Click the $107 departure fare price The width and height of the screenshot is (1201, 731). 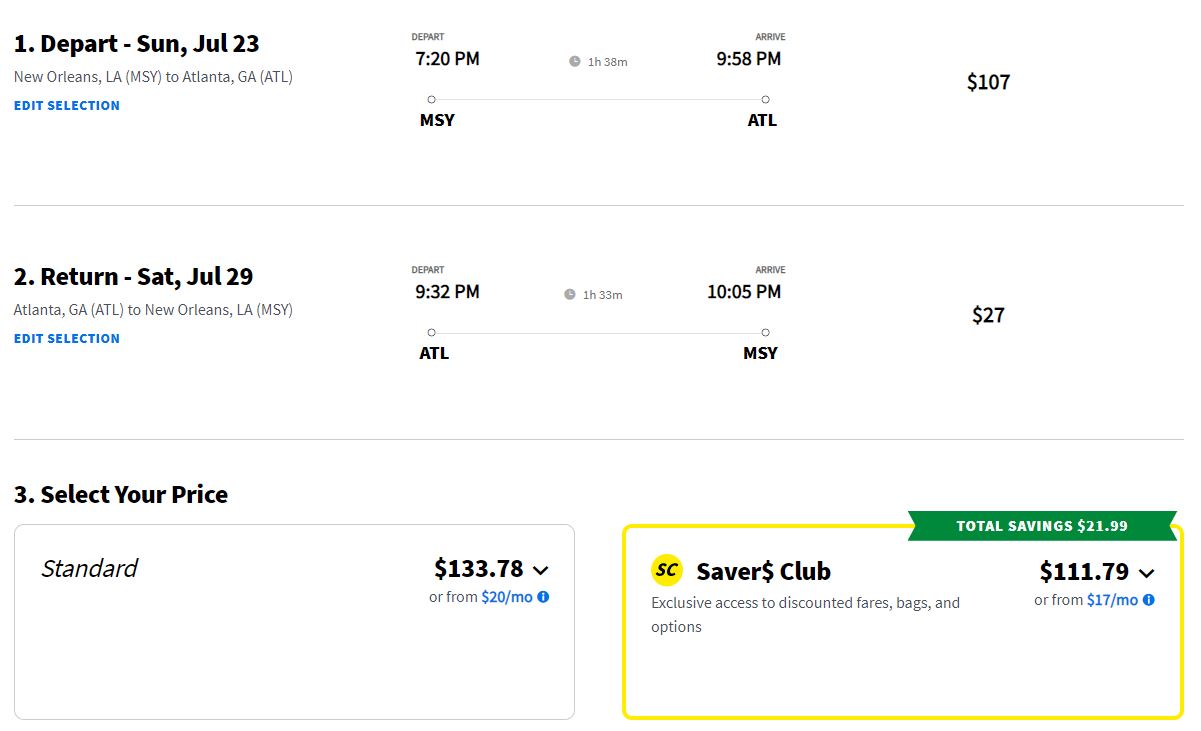tap(988, 82)
